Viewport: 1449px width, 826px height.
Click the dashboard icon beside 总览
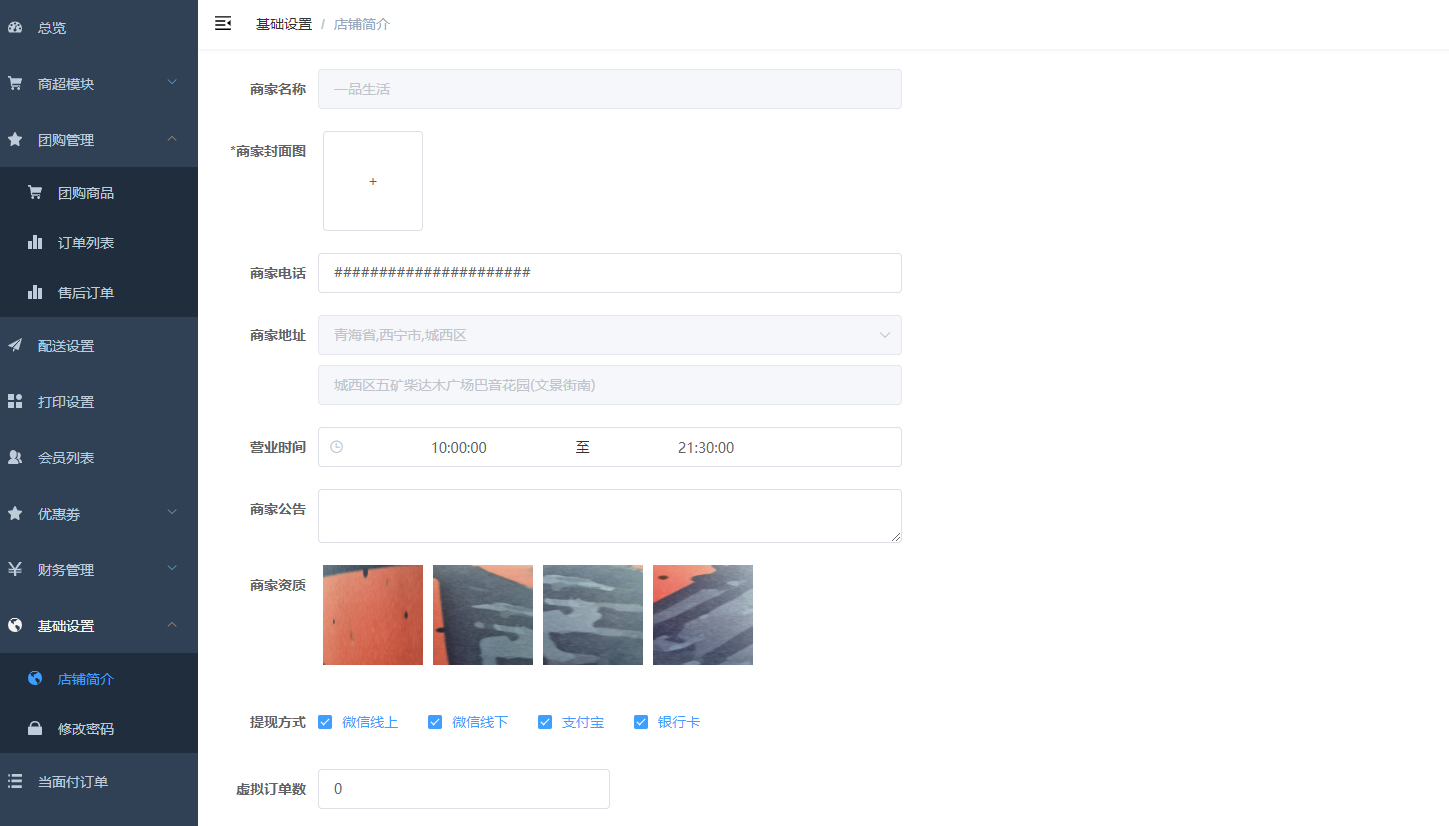pos(15,28)
